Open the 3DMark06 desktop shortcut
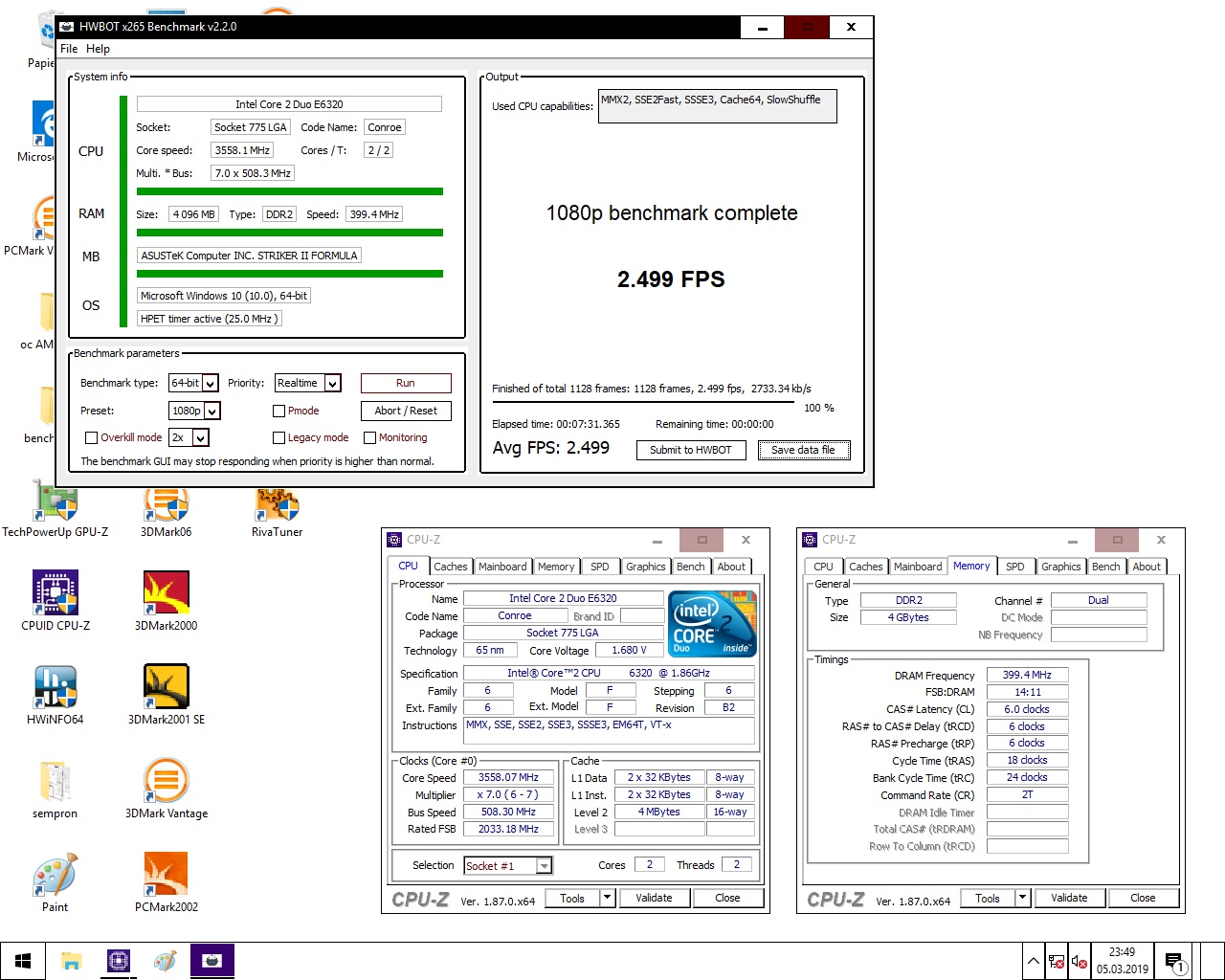Screen dimensions: 1225x980 [166, 509]
